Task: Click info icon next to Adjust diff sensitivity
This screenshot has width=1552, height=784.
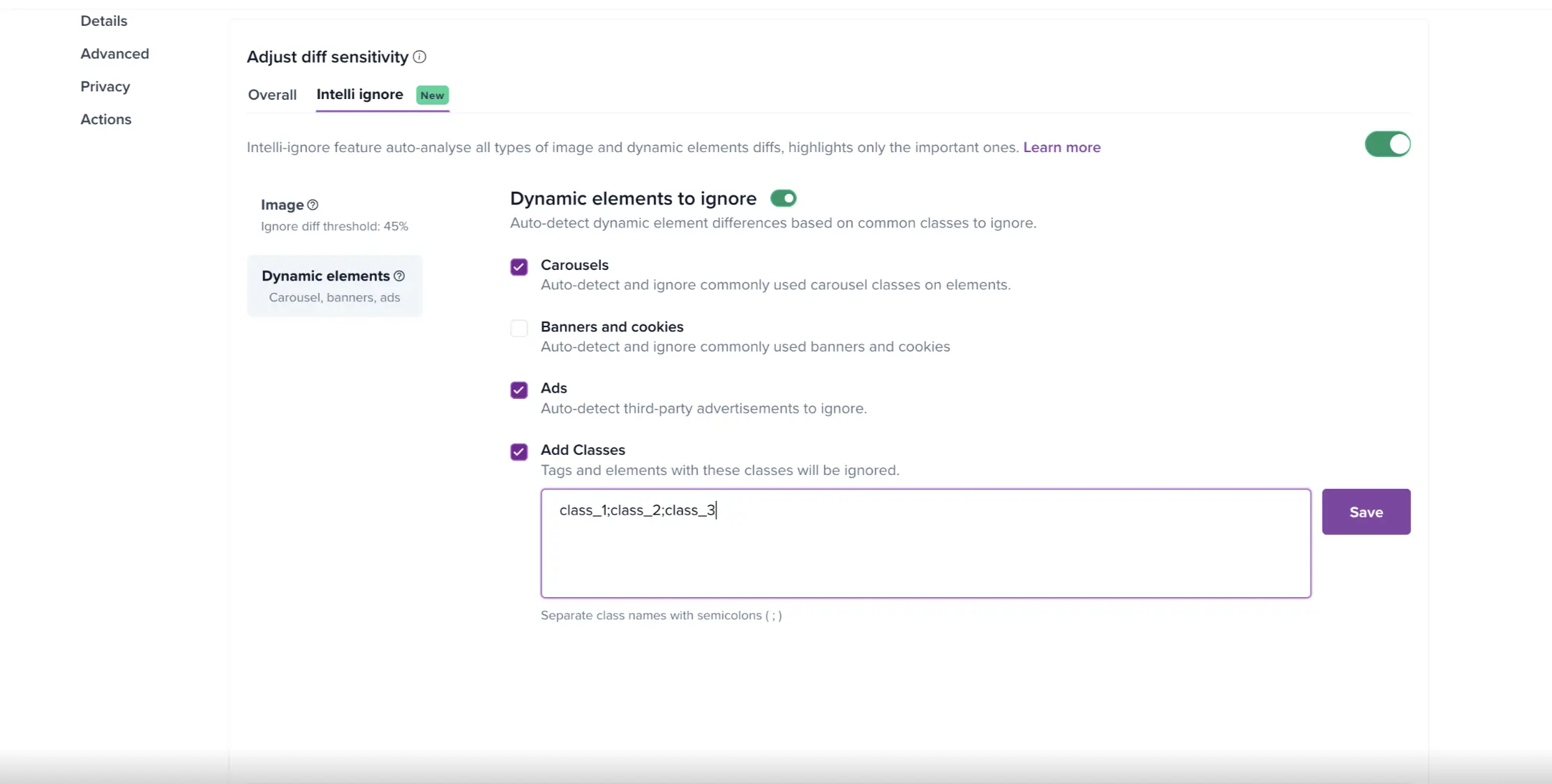Action: (x=419, y=57)
